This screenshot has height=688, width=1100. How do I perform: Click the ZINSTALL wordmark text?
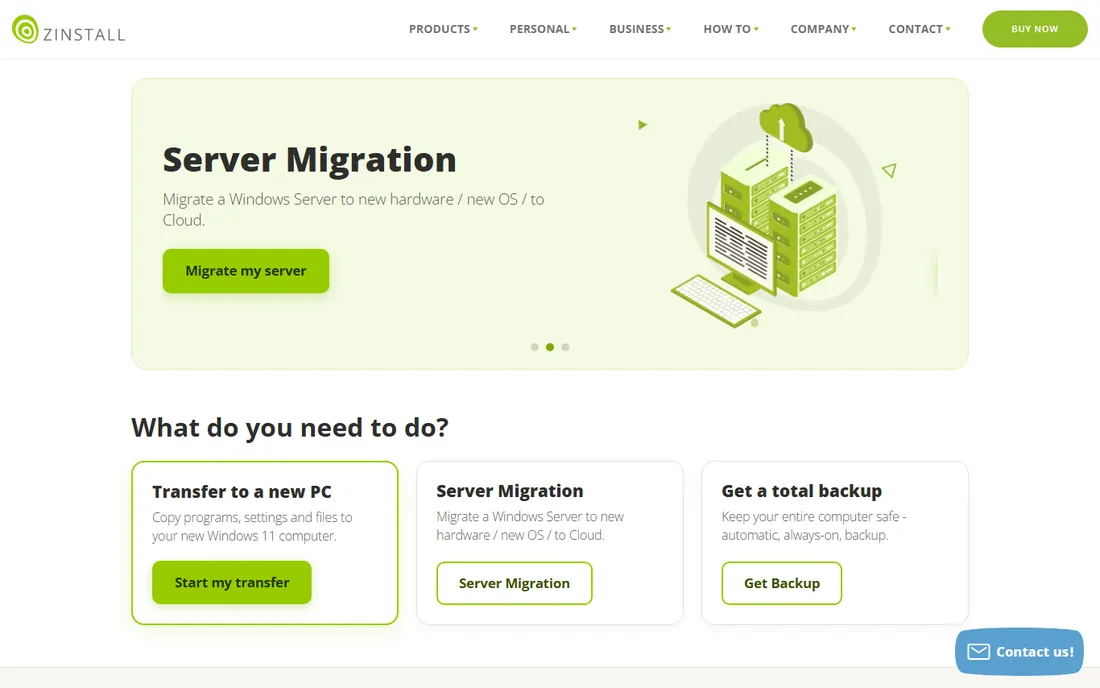pos(84,34)
